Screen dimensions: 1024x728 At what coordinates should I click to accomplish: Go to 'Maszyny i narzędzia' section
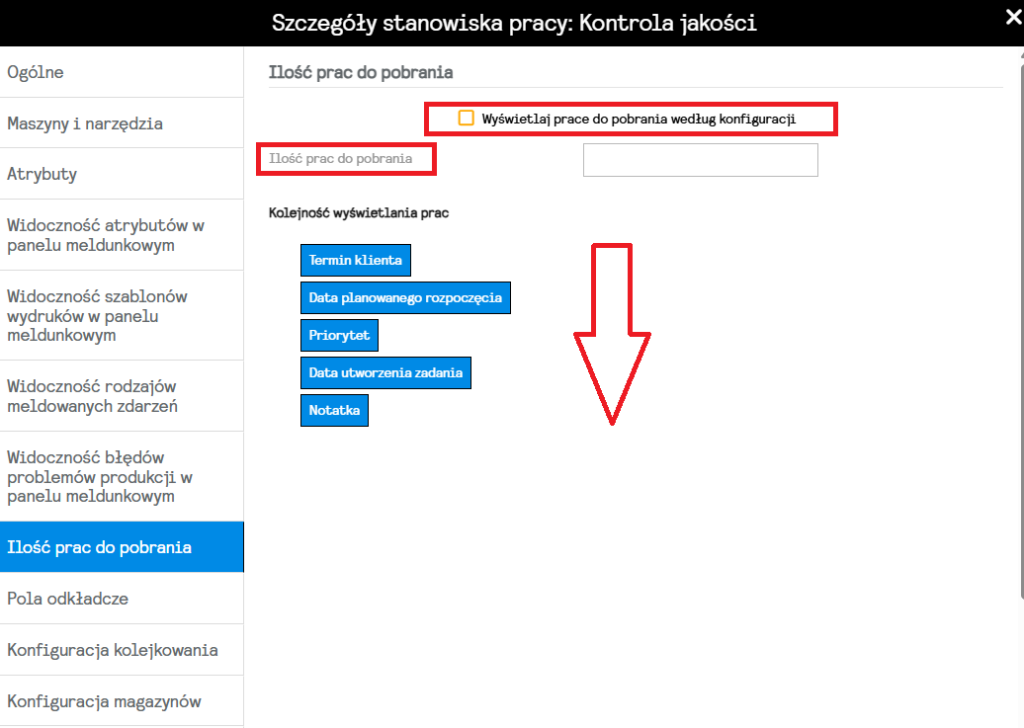coord(121,124)
